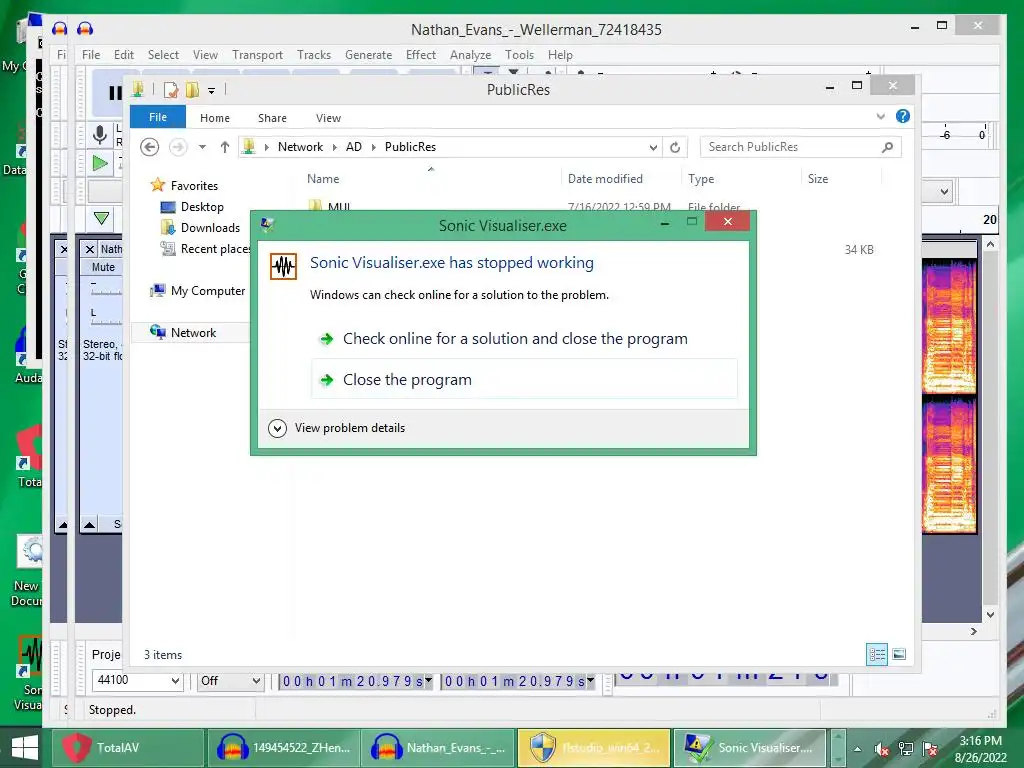Image resolution: width=1024 pixels, height=768 pixels.
Task: Click the Audacity vertical scrollbar up arrow
Action: (990, 244)
